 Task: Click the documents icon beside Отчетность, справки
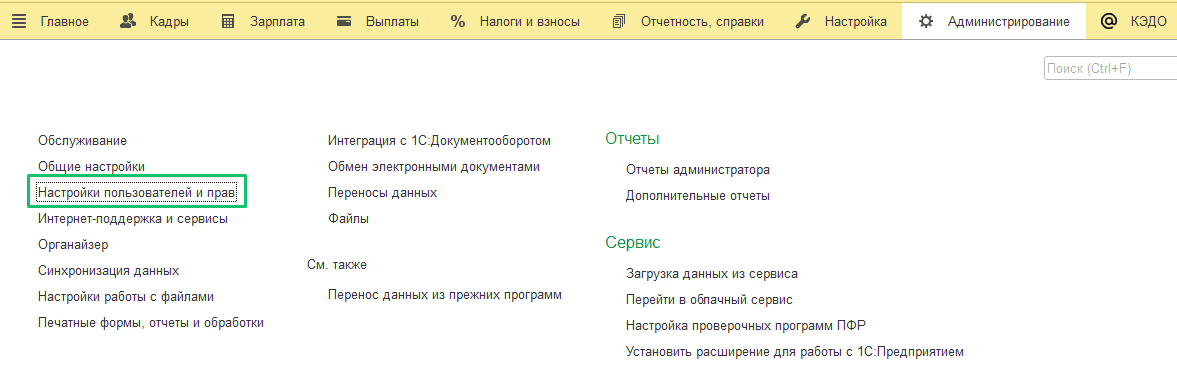tap(619, 22)
